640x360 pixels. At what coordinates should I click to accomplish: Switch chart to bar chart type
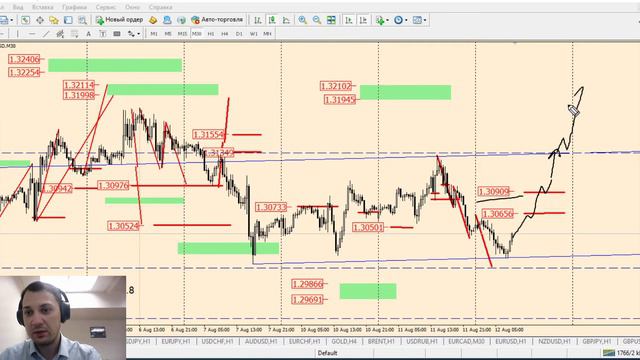coord(258,20)
